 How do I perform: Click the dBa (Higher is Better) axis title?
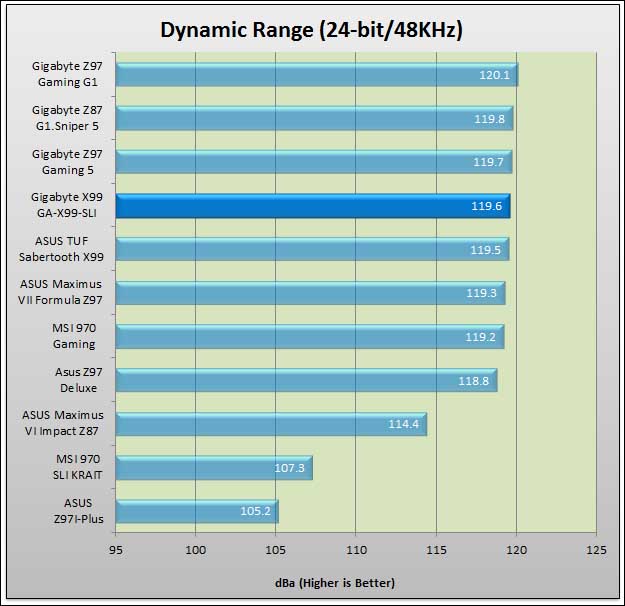click(x=335, y=583)
